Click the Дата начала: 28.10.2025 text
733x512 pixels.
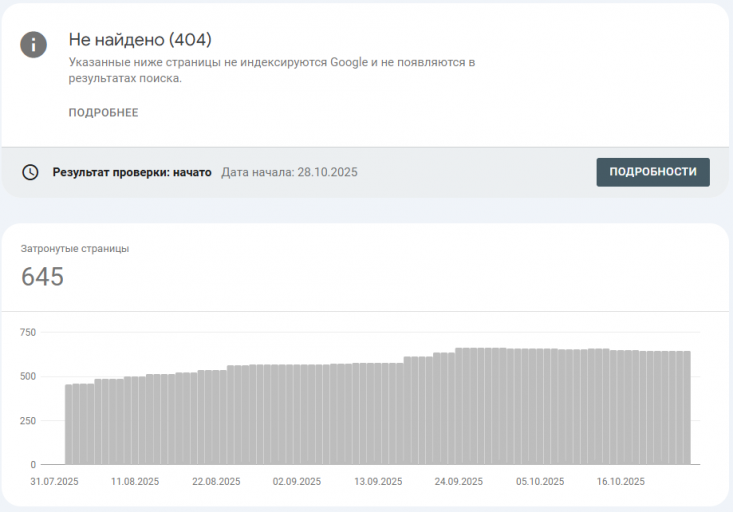289,172
